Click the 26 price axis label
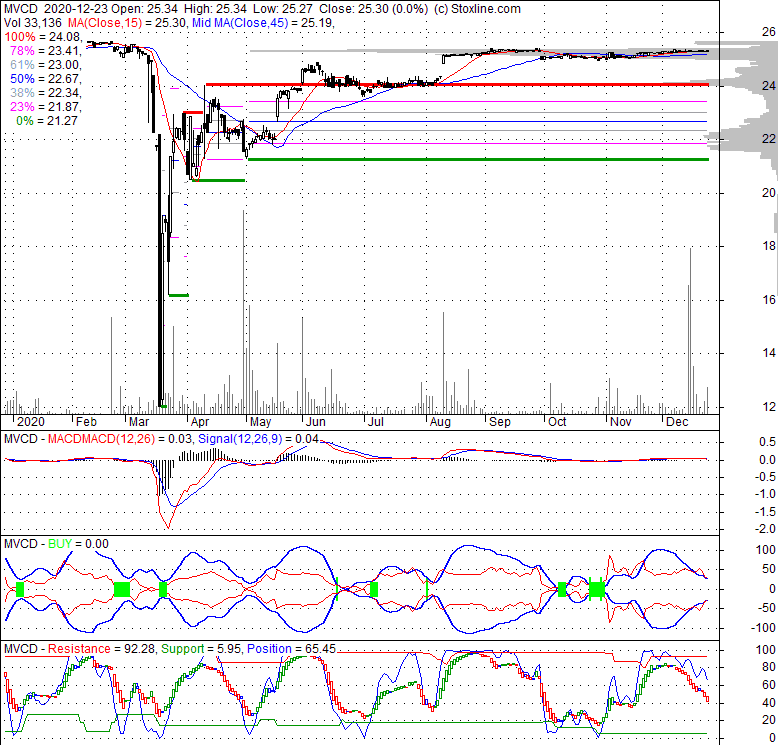Viewport: 780px width, 745px height. (769, 32)
